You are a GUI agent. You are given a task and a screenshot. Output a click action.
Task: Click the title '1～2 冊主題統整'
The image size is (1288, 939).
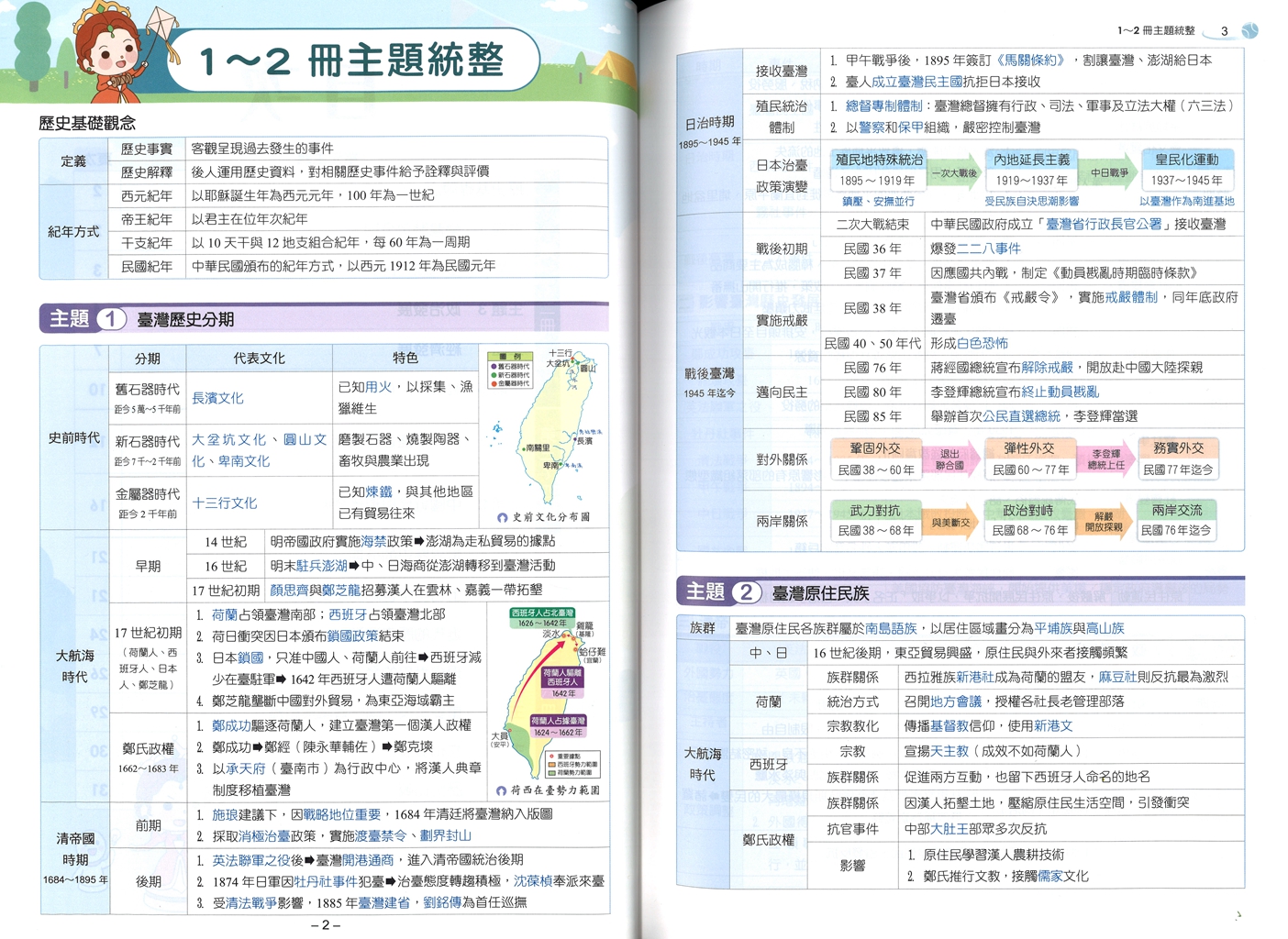(351, 61)
